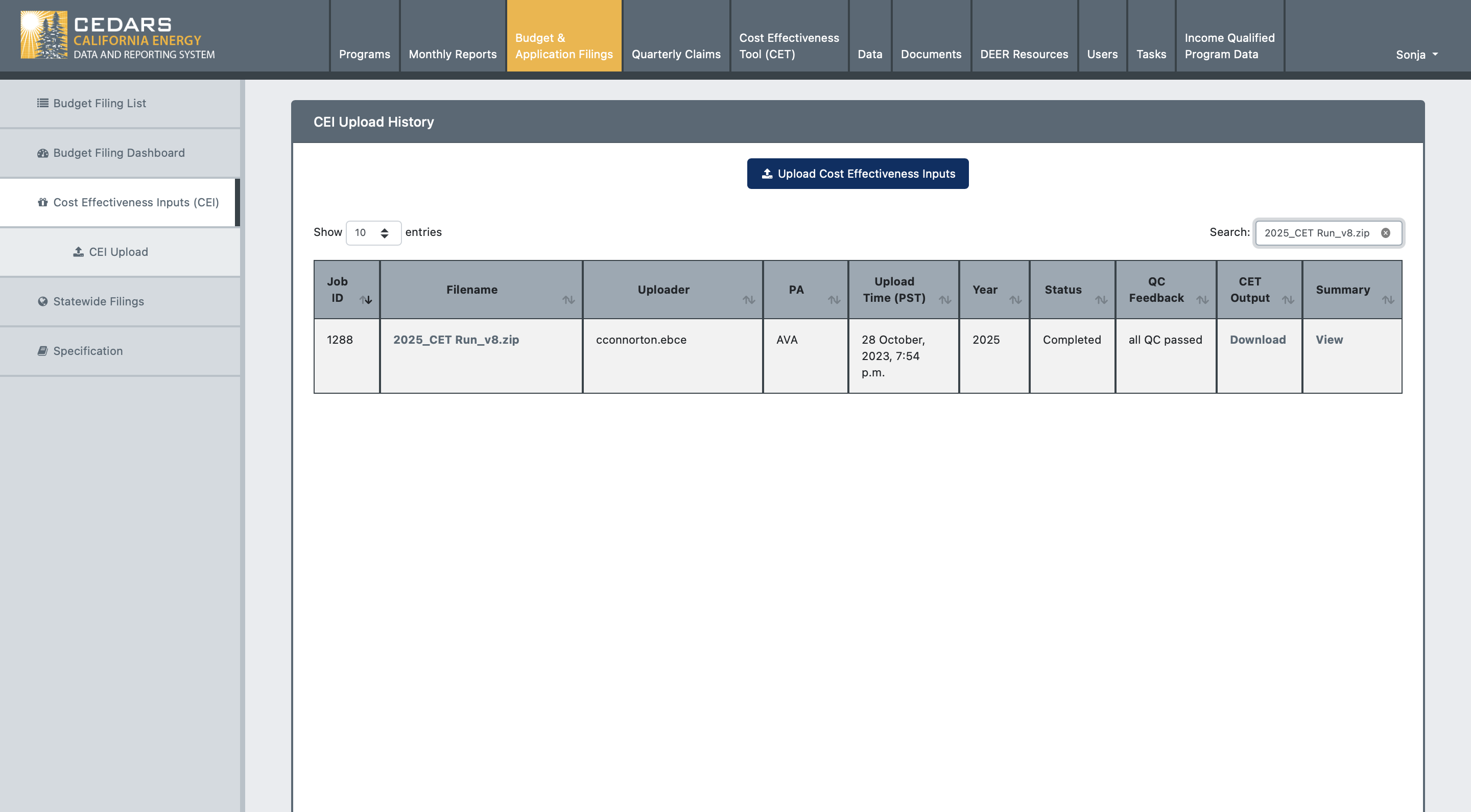Sort by Upload Time (PST) column
The image size is (1471, 812).
944,299
